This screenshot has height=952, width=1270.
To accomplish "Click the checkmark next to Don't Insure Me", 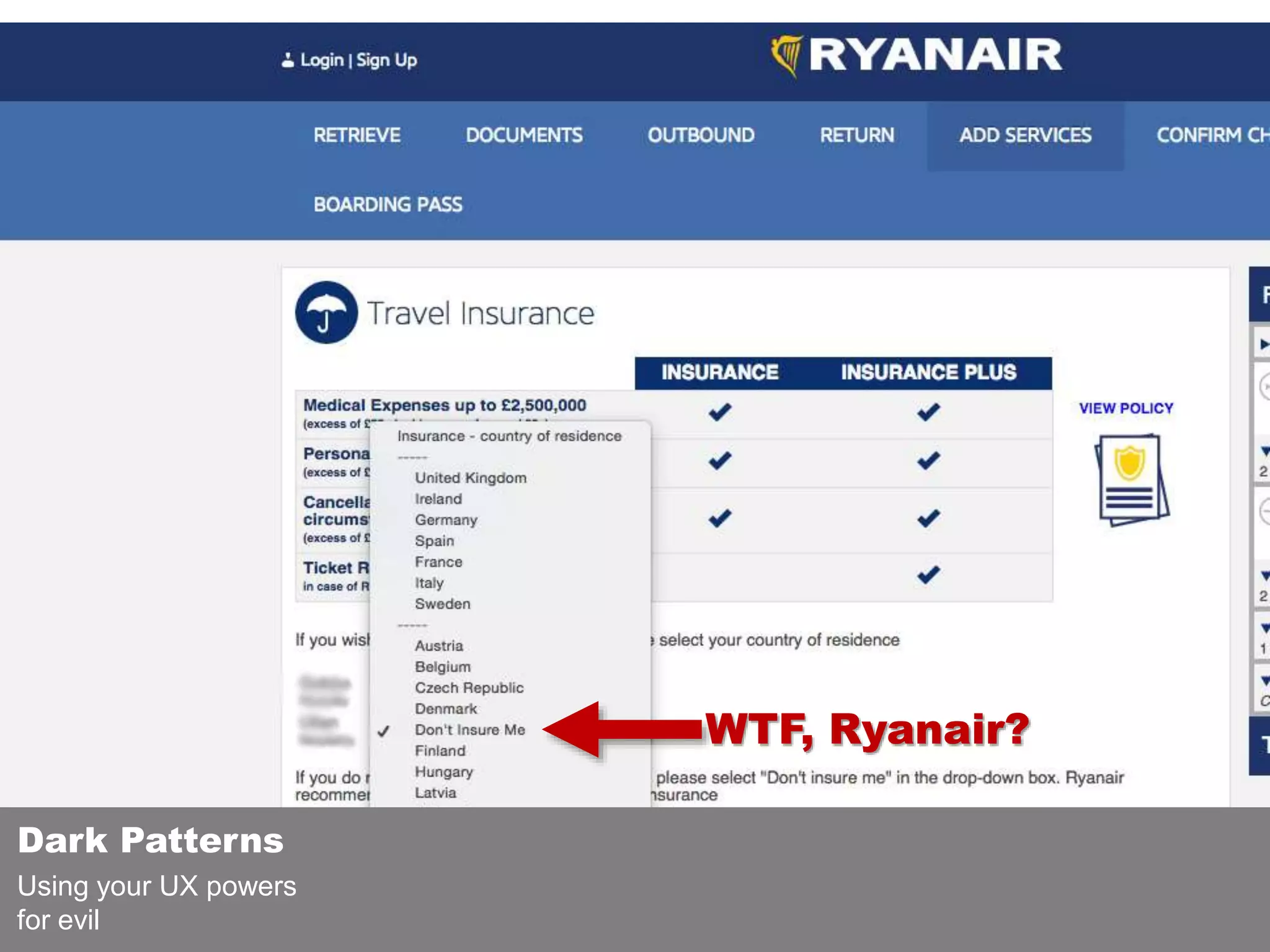I will (x=384, y=731).
